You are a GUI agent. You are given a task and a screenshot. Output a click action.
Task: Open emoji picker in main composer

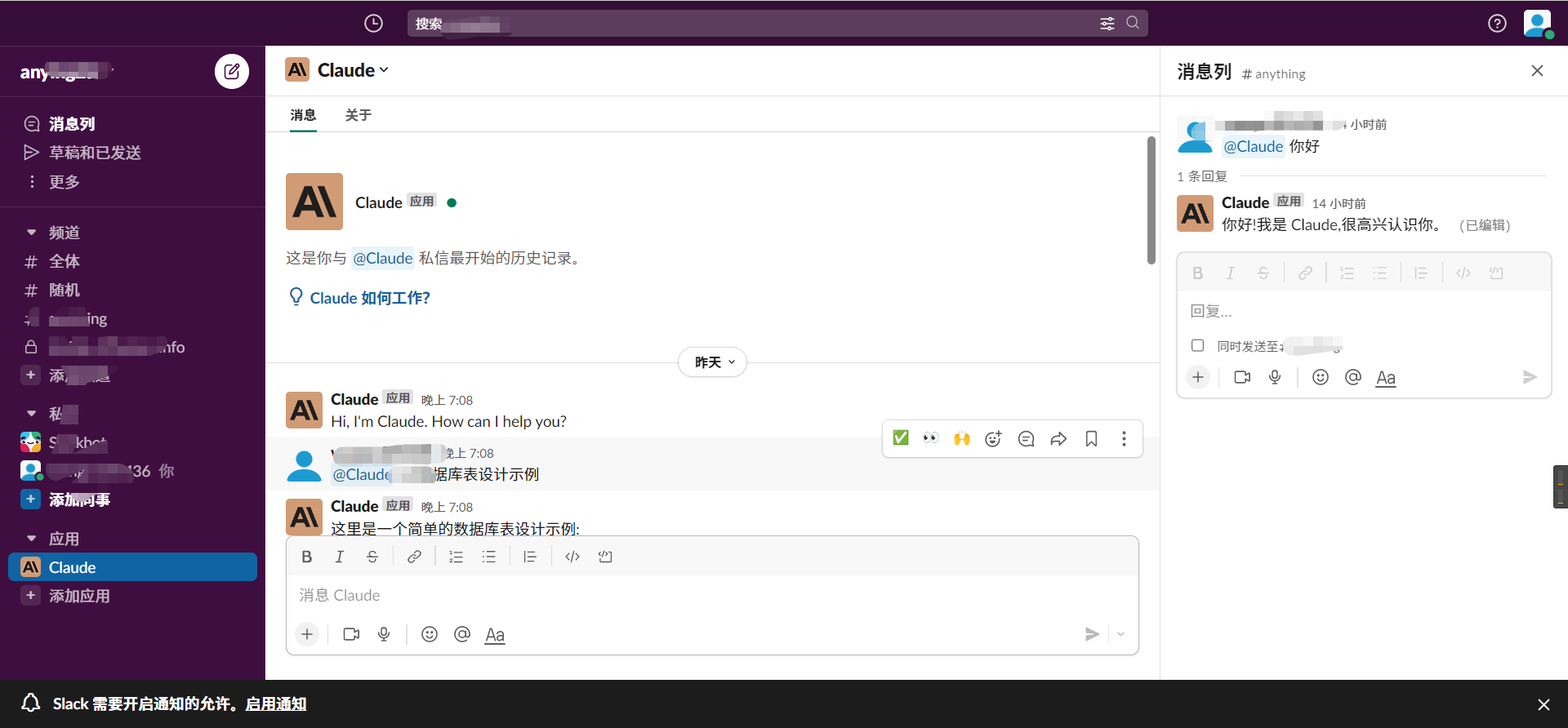tap(430, 634)
